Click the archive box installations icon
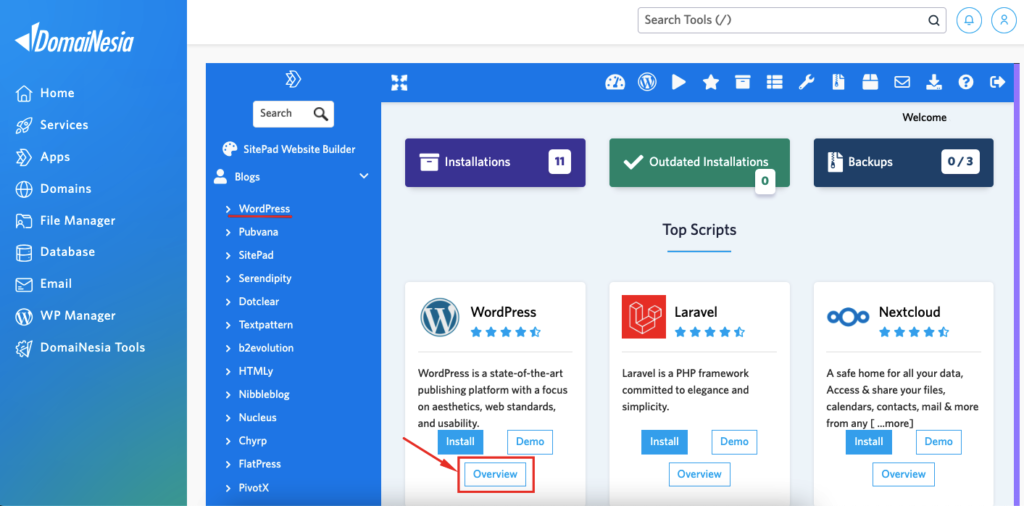 pyautogui.click(x=743, y=82)
